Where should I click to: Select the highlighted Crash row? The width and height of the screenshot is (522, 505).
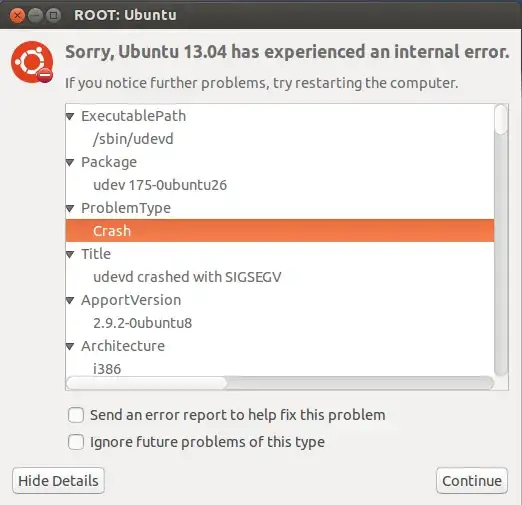coord(280,231)
